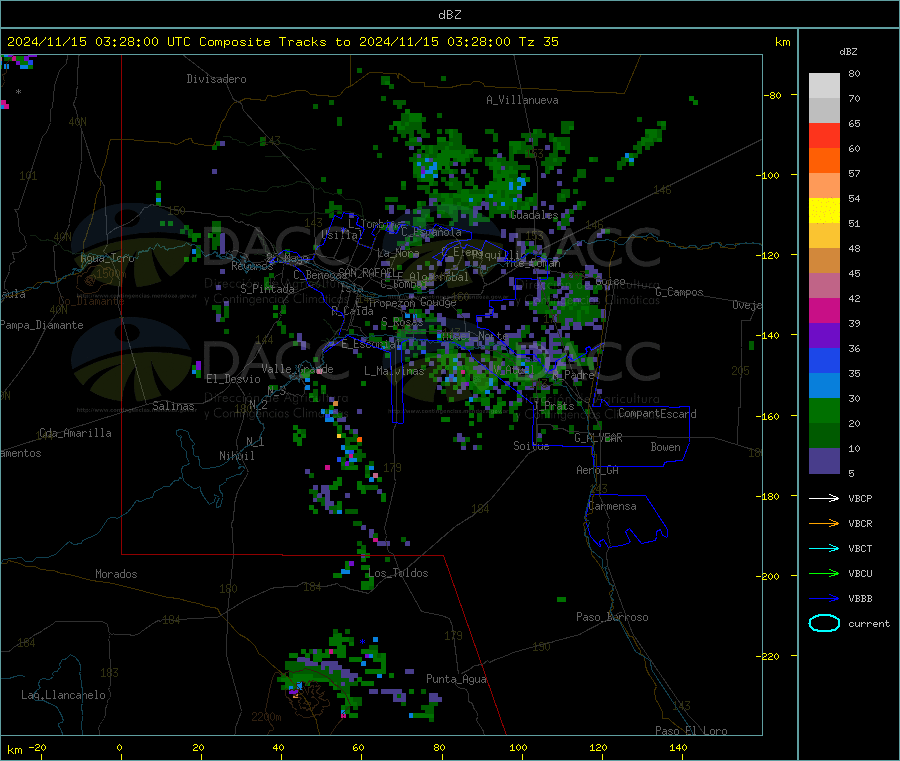Click the 140 km horizontal axis tick
Viewport: 900px width, 761px height.
[678, 747]
